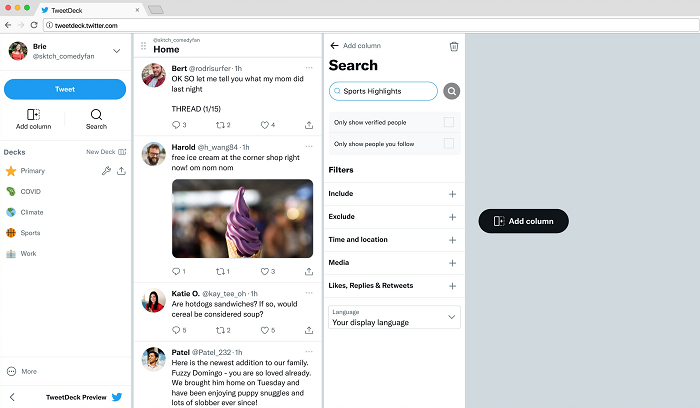Expand the Include filter
The height and width of the screenshot is (408, 700).
click(x=452, y=194)
